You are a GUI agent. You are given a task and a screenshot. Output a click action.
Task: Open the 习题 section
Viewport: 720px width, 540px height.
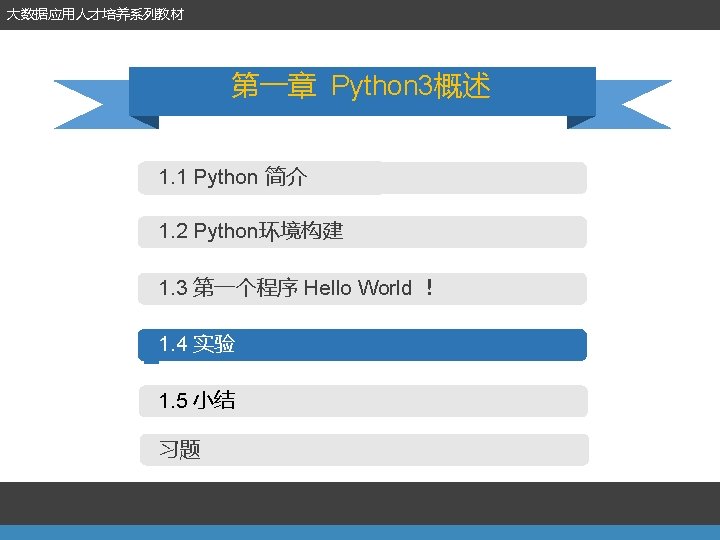(x=364, y=450)
